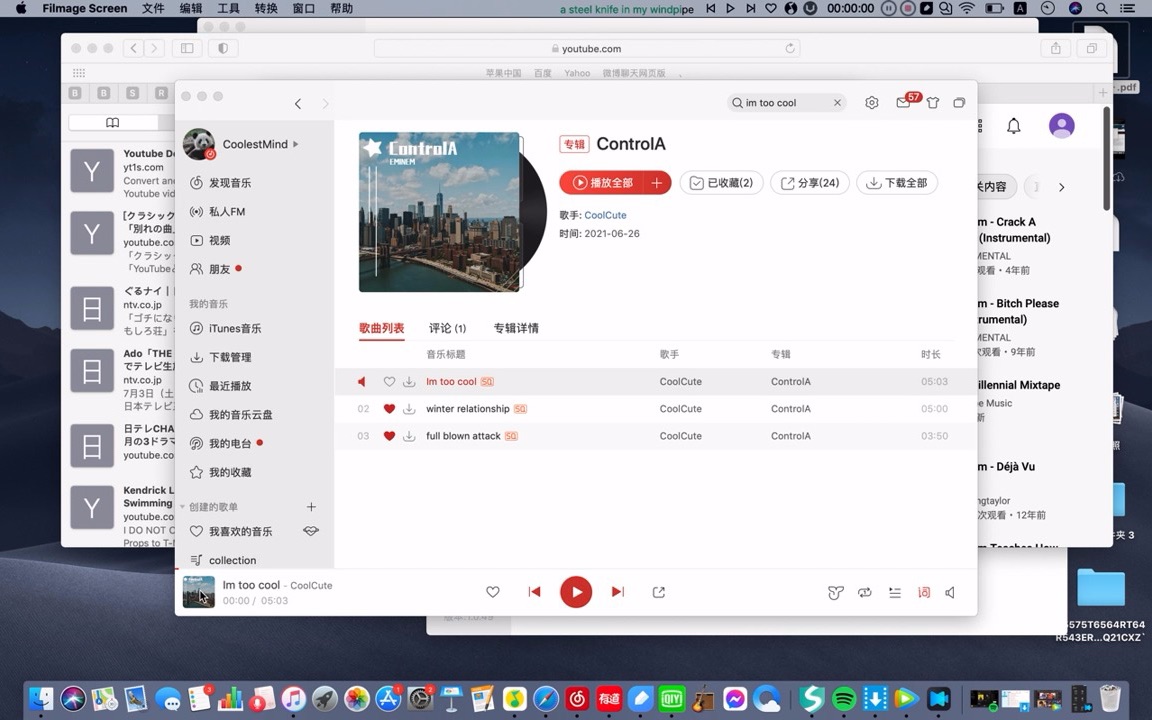Click 下载全部 button
This screenshot has height=720, width=1152.
pyautogui.click(x=897, y=182)
